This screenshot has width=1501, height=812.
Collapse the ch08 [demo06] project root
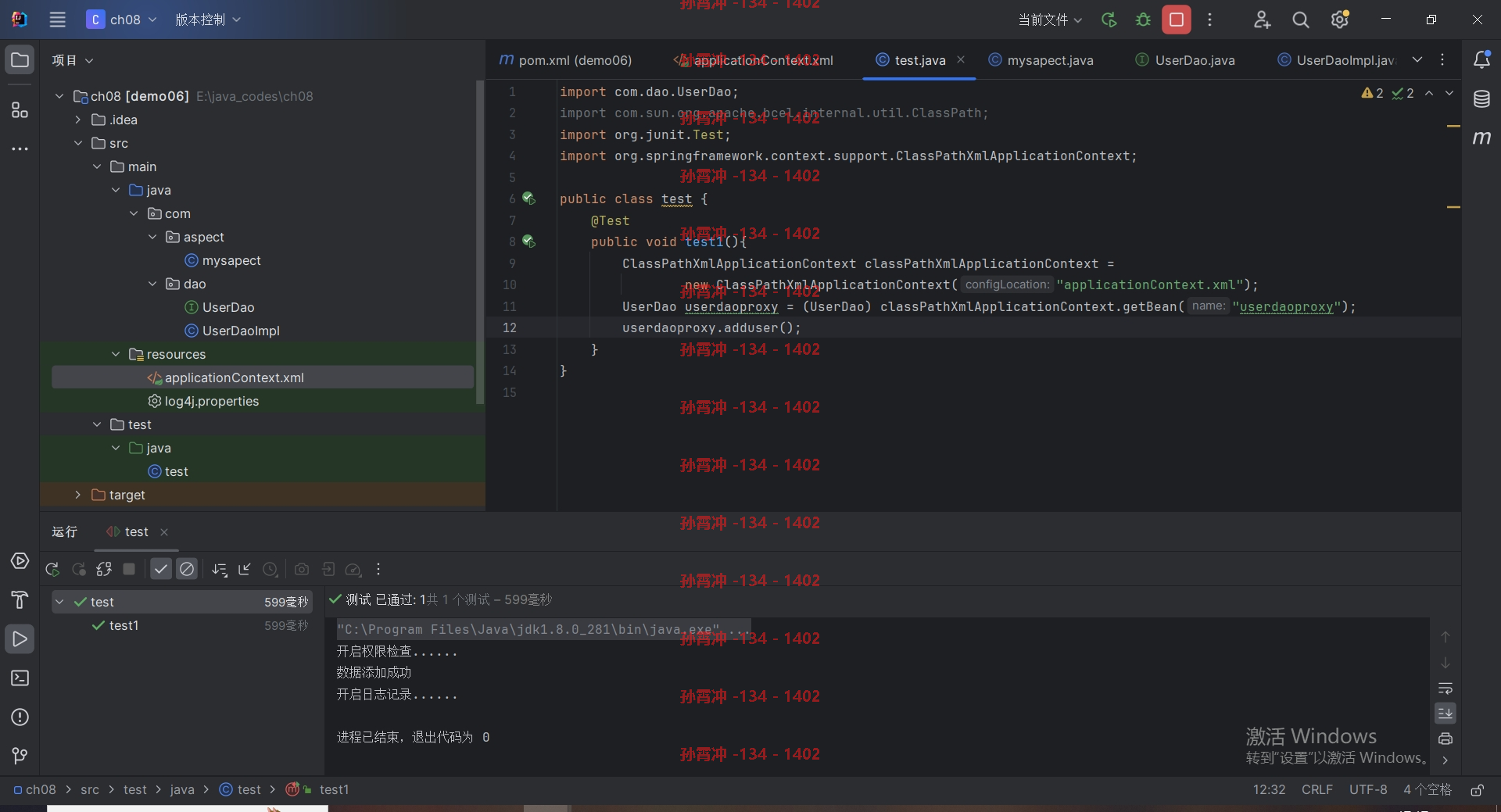point(59,96)
